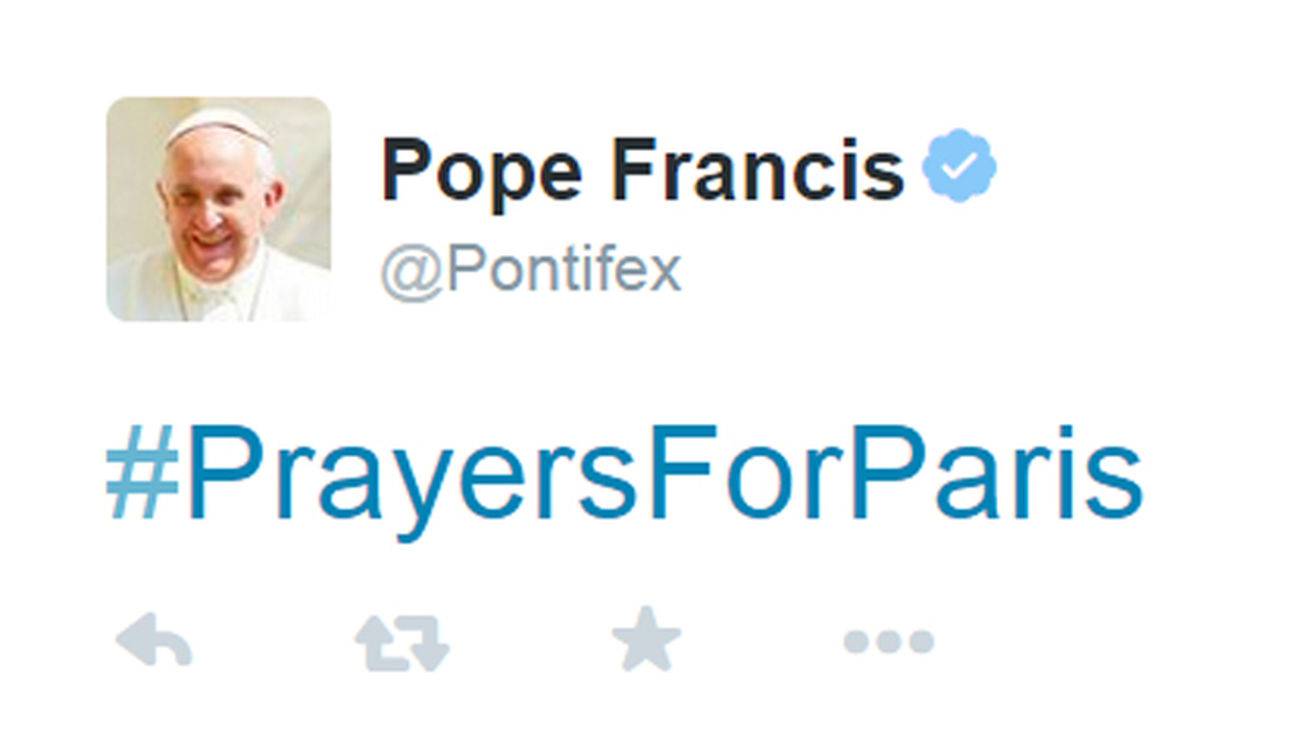Click the blue verified badge
This screenshot has height=731, width=1300.
click(x=959, y=166)
